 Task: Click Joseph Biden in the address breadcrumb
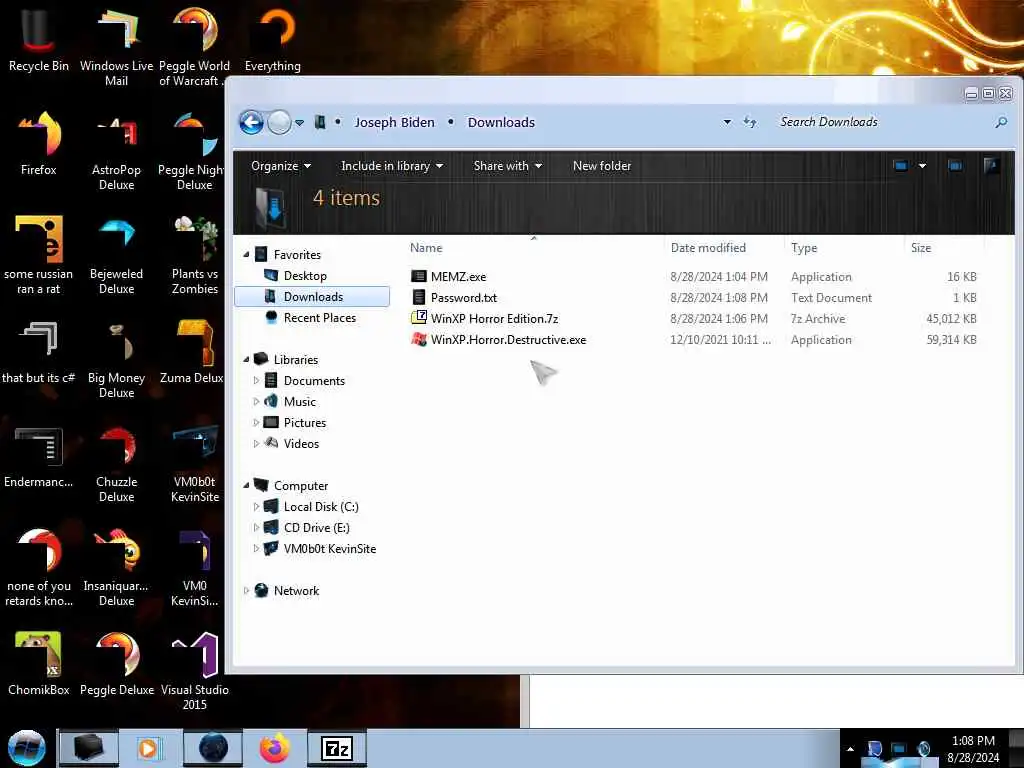tap(394, 122)
